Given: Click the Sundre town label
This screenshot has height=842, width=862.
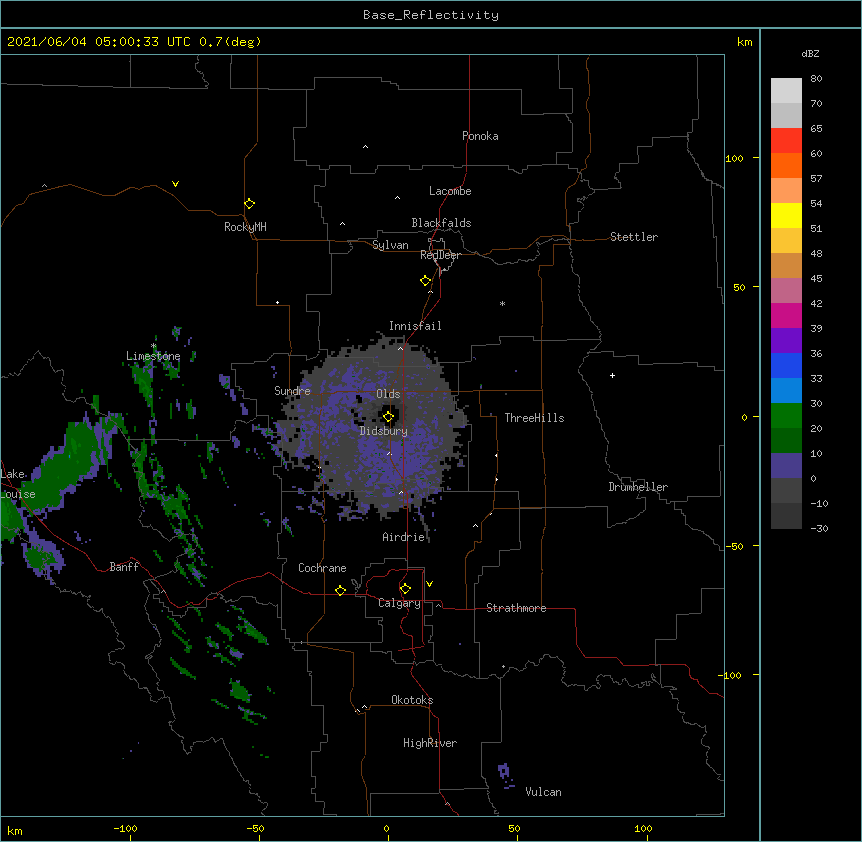Looking at the screenshot, I should [x=292, y=391].
